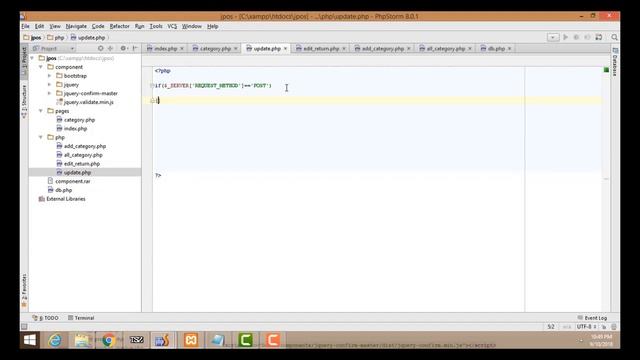Open Project panel settings gear

[x=123, y=48]
